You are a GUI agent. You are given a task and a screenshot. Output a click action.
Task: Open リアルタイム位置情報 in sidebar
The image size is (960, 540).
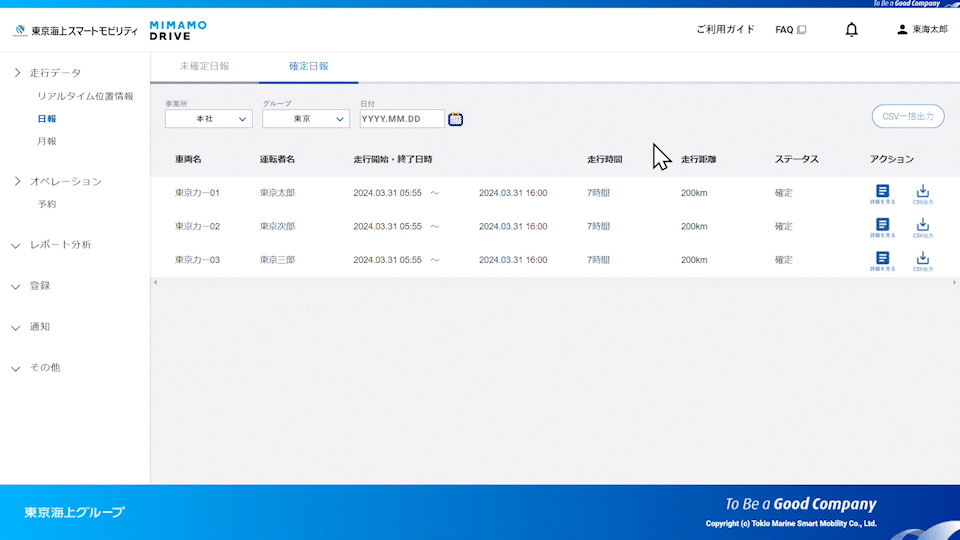click(x=85, y=96)
